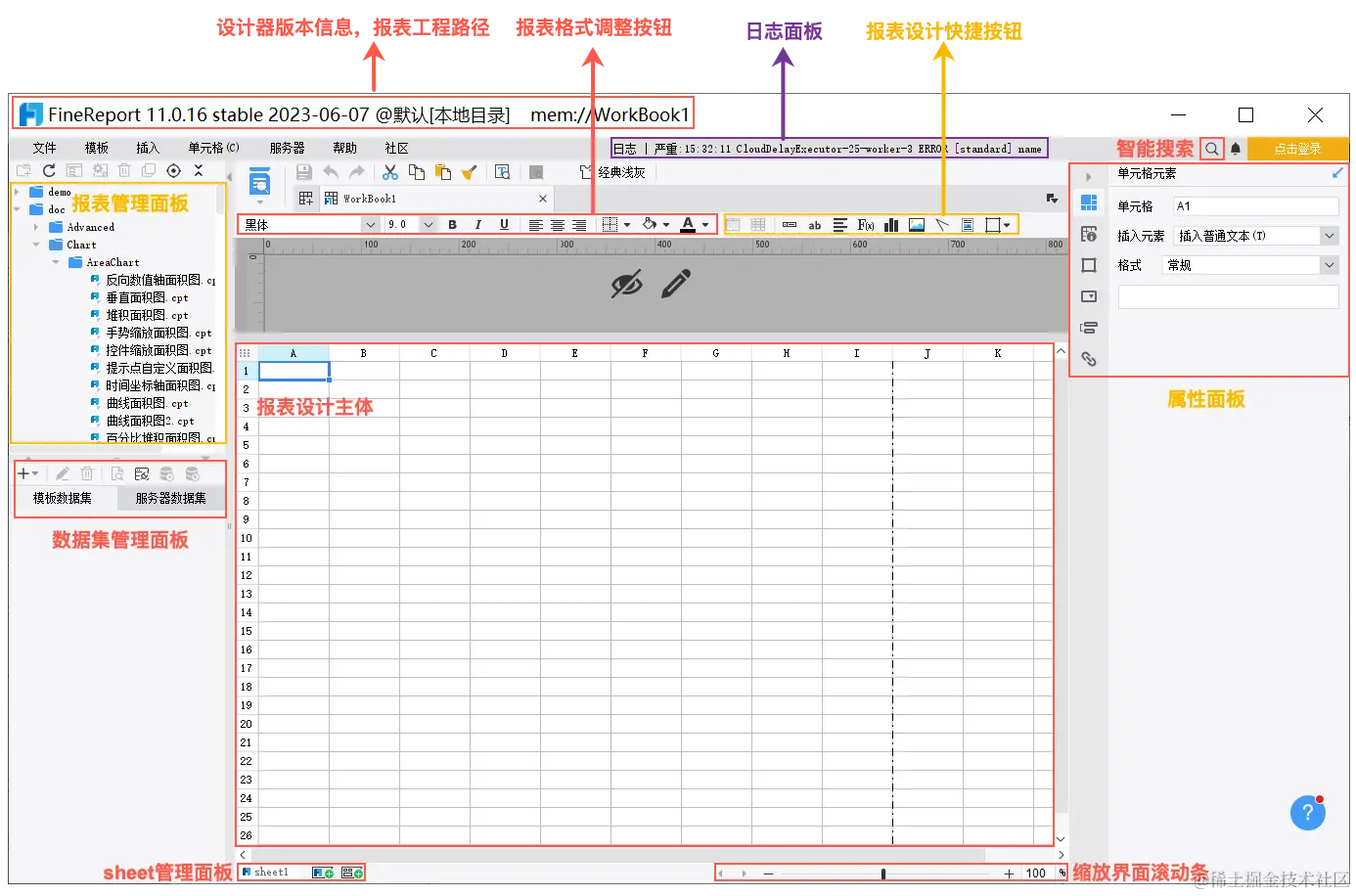
Task: Open the 模板 menu
Action: pos(96,148)
